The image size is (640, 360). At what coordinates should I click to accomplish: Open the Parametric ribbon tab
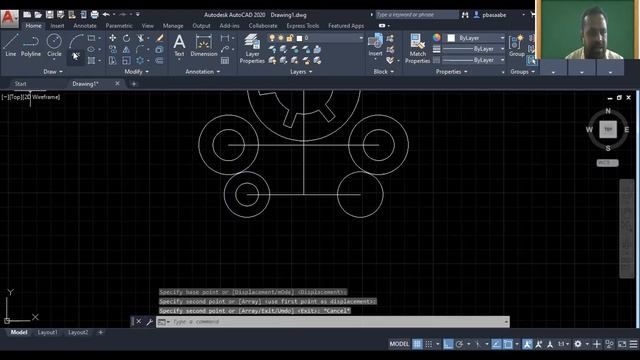(x=119, y=26)
